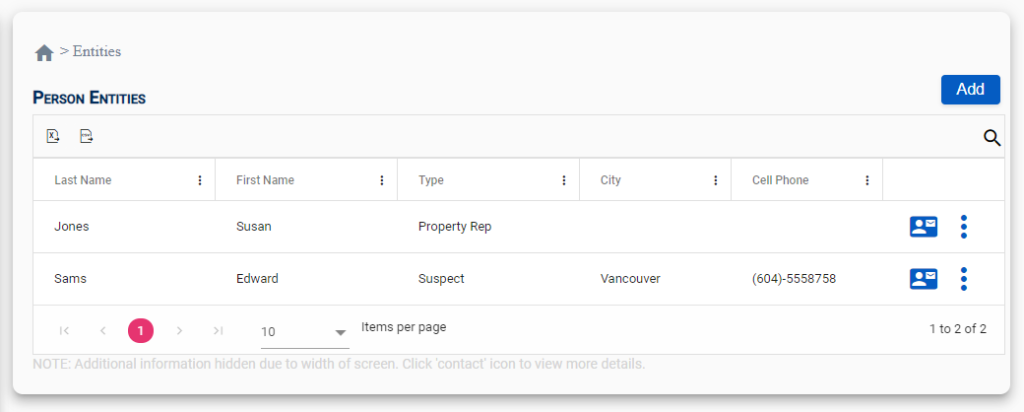Sort by Last Name column header
The height and width of the screenshot is (412, 1024).
[x=83, y=180]
